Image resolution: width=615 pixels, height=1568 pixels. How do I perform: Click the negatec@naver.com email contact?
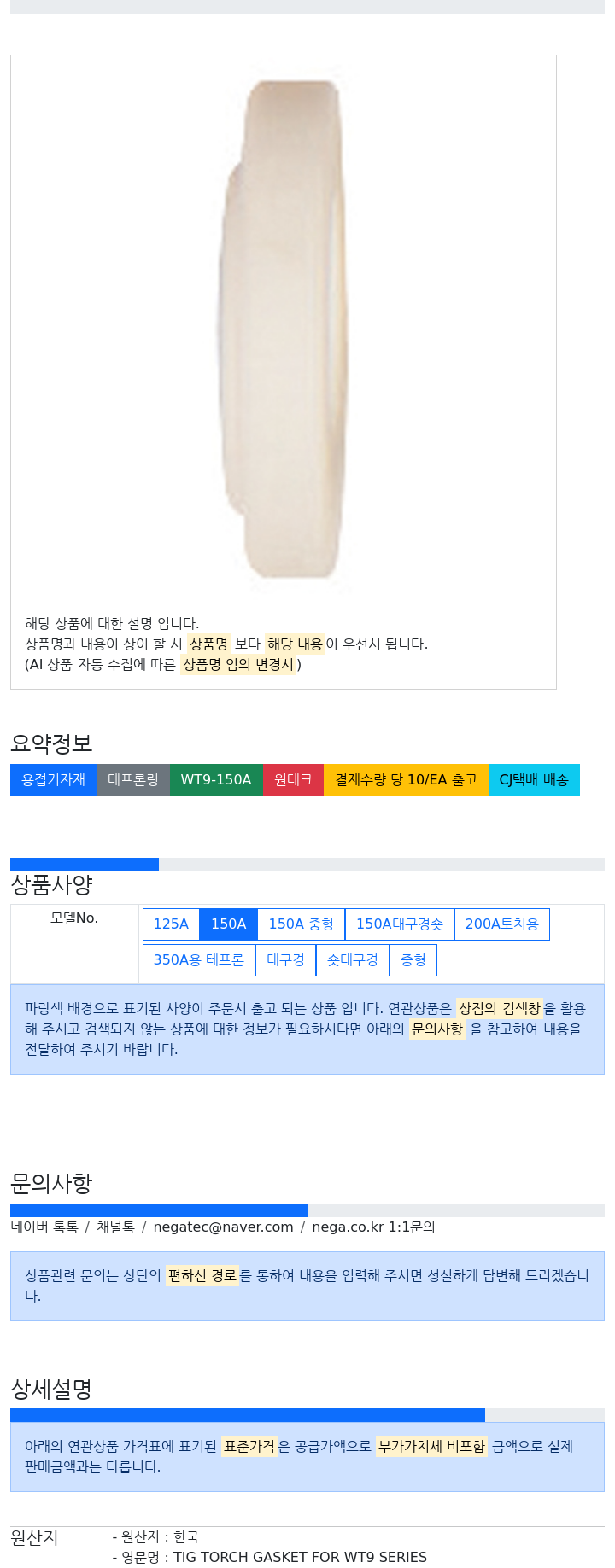pyautogui.click(x=223, y=1227)
